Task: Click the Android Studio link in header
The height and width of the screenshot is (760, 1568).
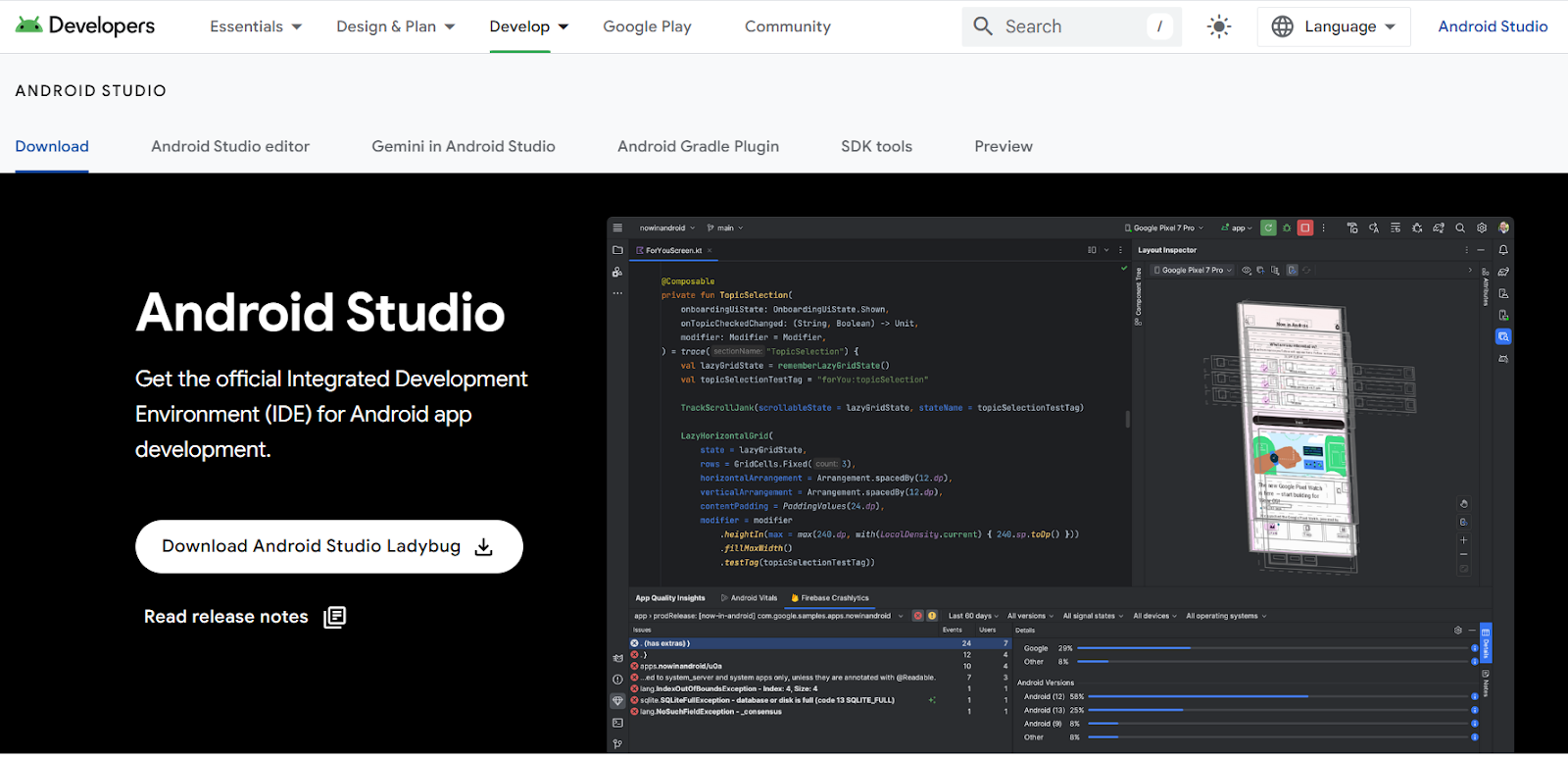Action: pos(1493,26)
